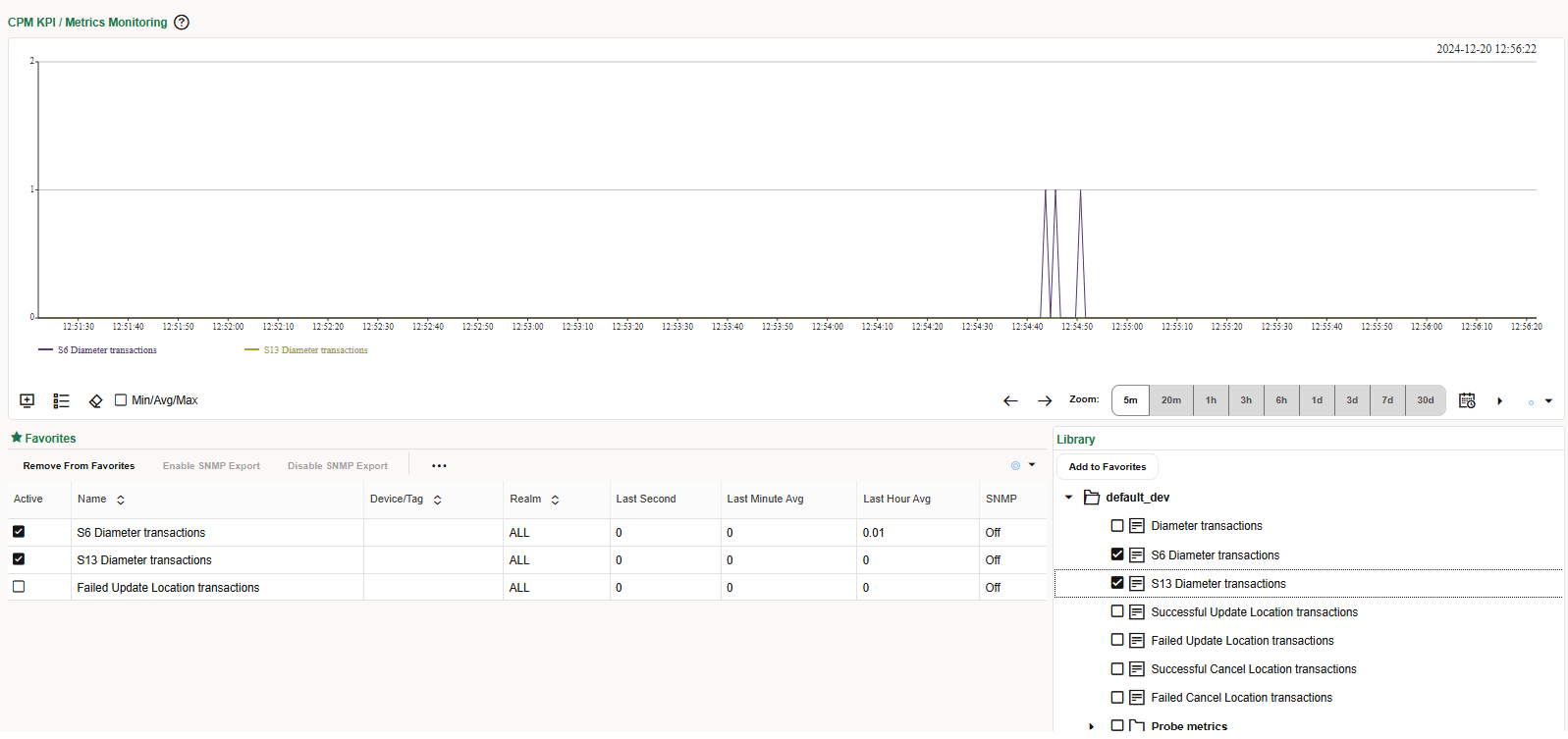Viewport: 1568px width, 739px height.
Task: Click the play live update button
Action: point(1499,400)
